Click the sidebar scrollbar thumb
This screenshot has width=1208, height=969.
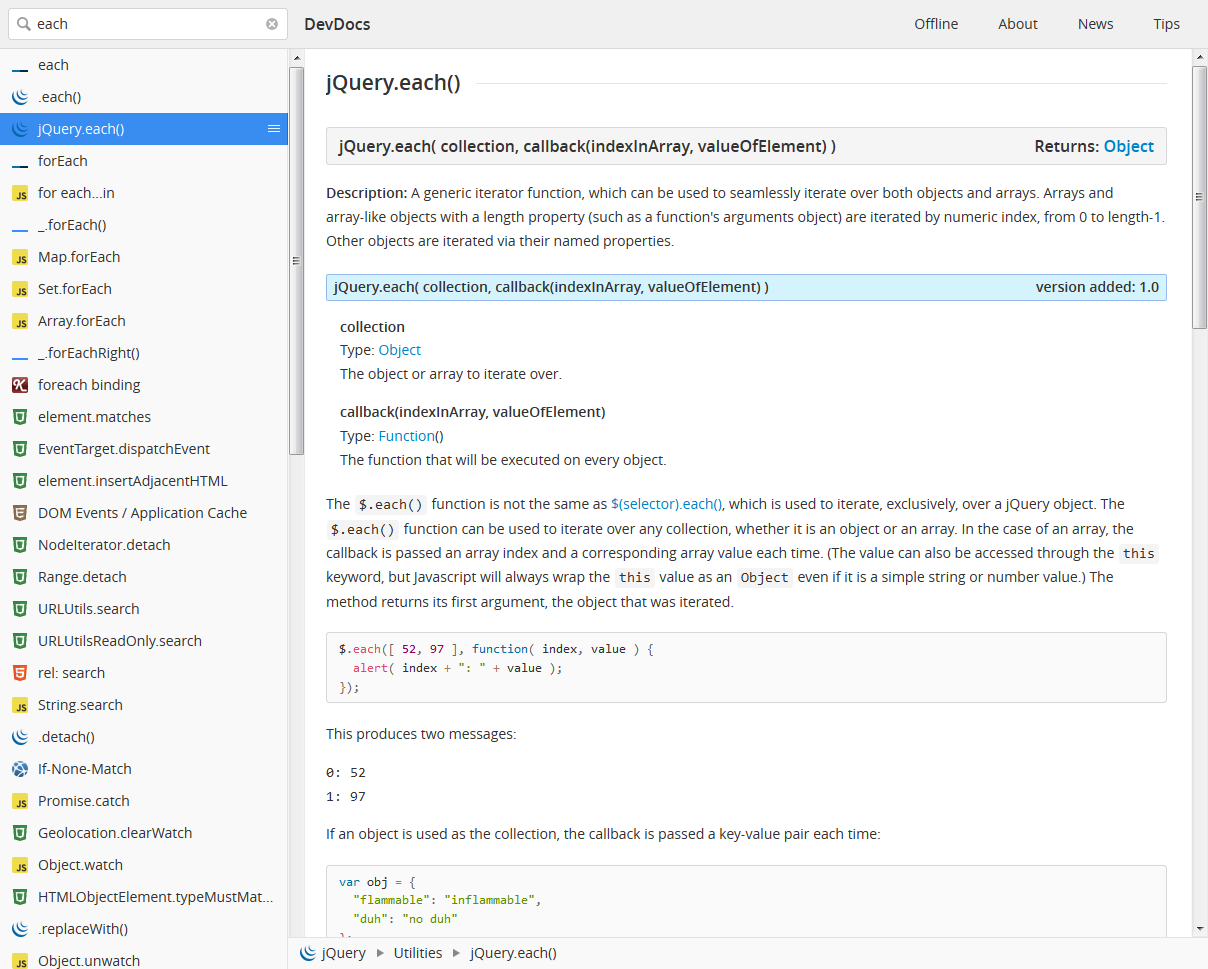click(x=296, y=262)
